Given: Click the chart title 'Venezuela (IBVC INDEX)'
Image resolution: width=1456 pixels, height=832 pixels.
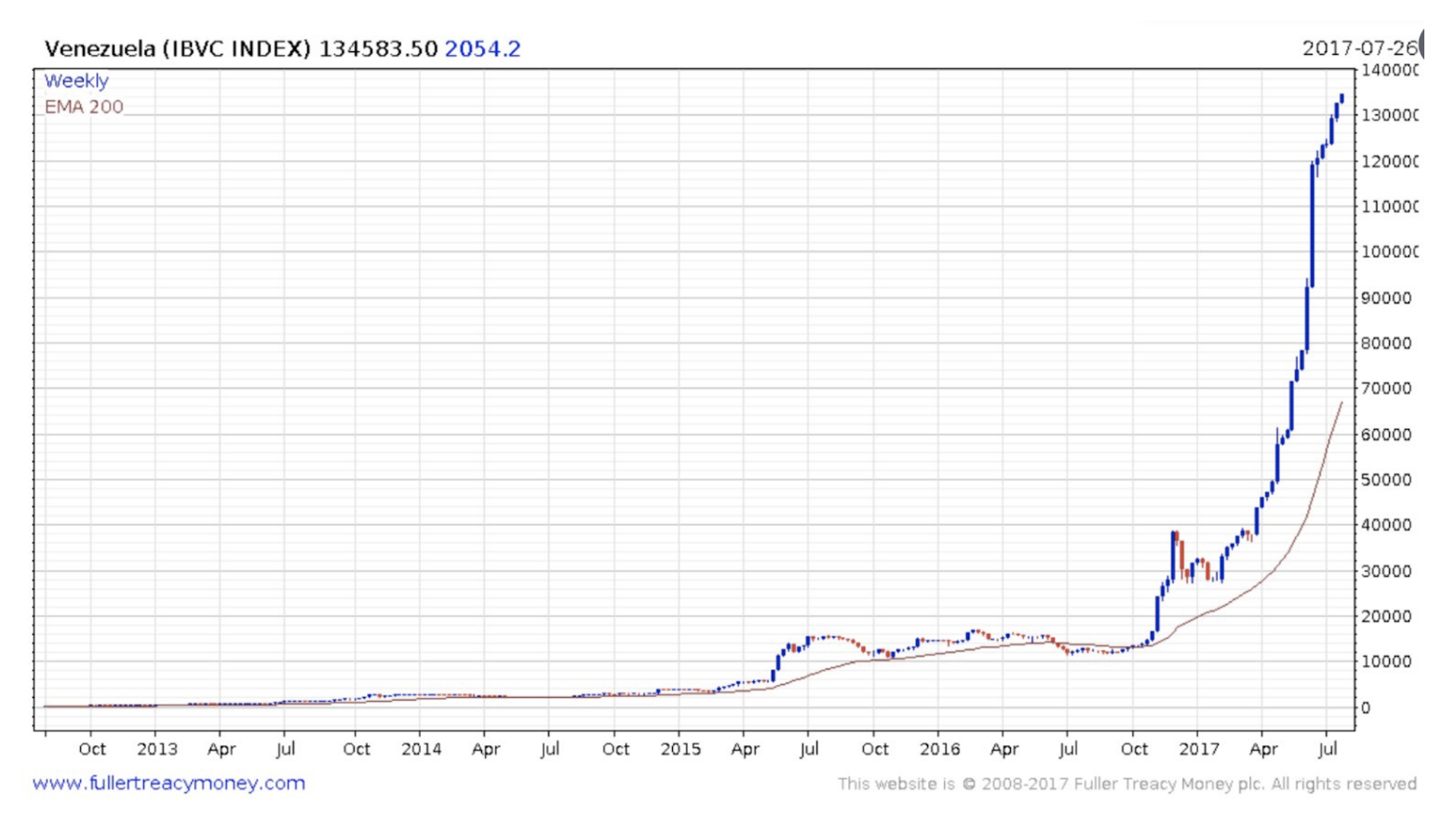Looking at the screenshot, I should 178,48.
